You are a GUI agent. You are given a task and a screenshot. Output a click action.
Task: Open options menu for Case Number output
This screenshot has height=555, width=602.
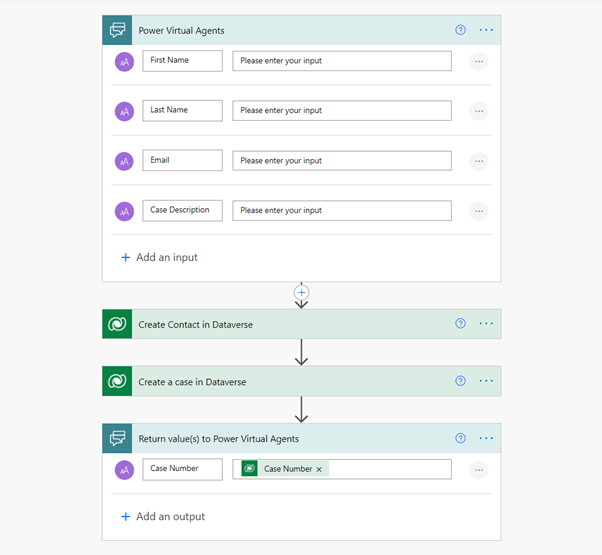coord(479,470)
